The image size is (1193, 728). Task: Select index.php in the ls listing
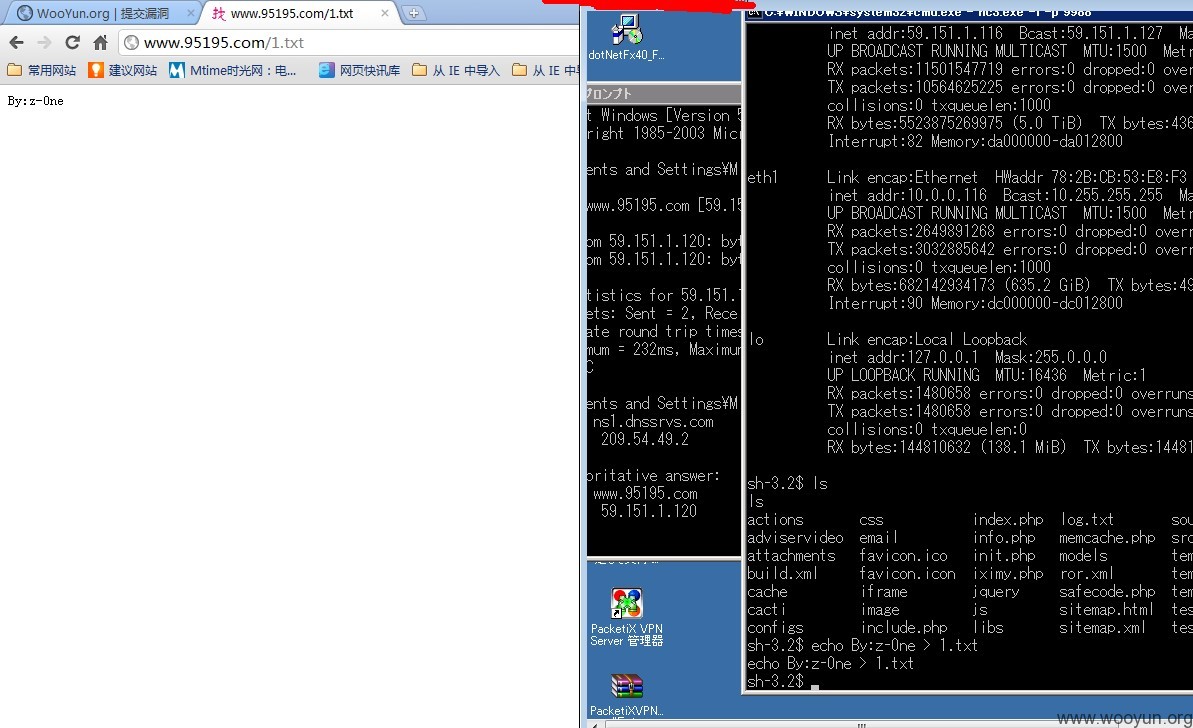point(1008,520)
